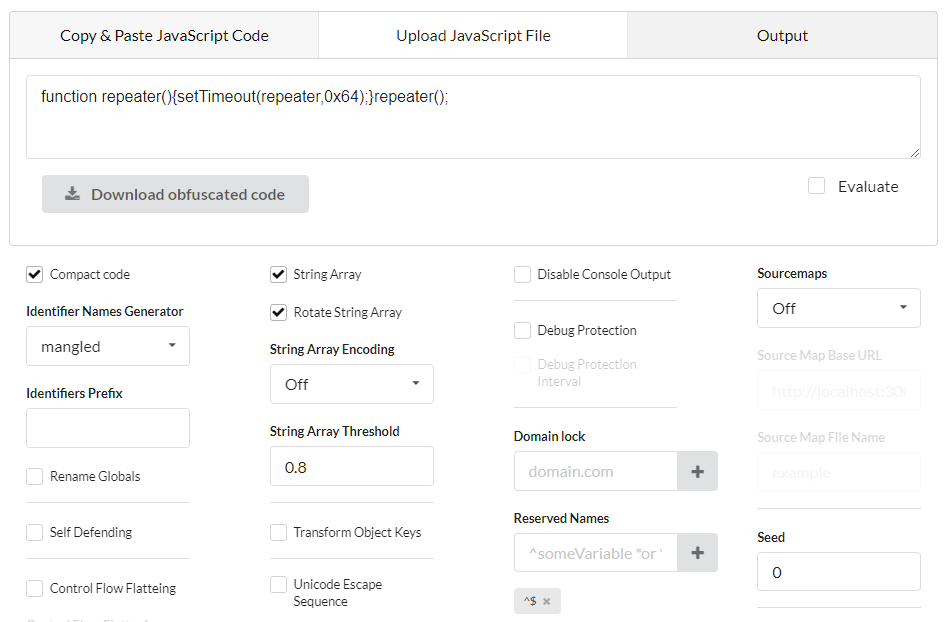Open the Identifier Names Generator dropdown

pyautogui.click(x=108, y=346)
